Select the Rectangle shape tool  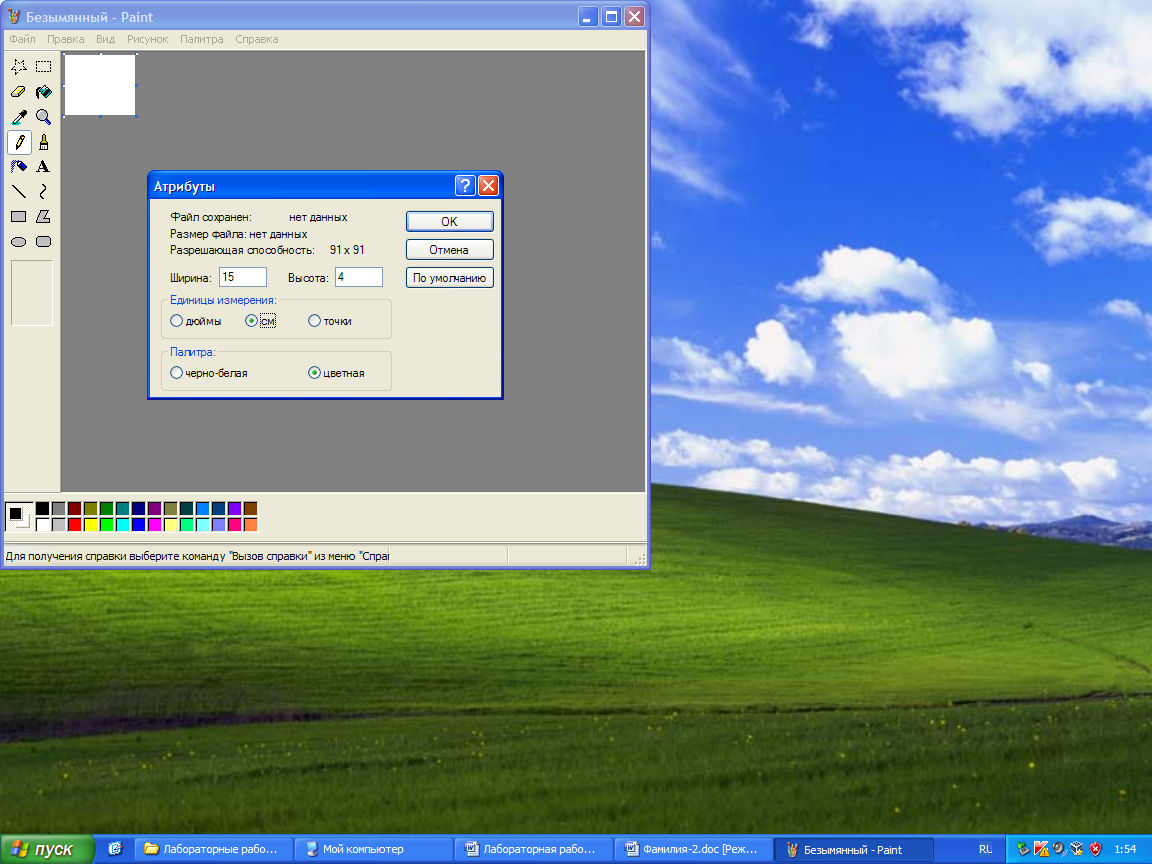[x=19, y=217]
